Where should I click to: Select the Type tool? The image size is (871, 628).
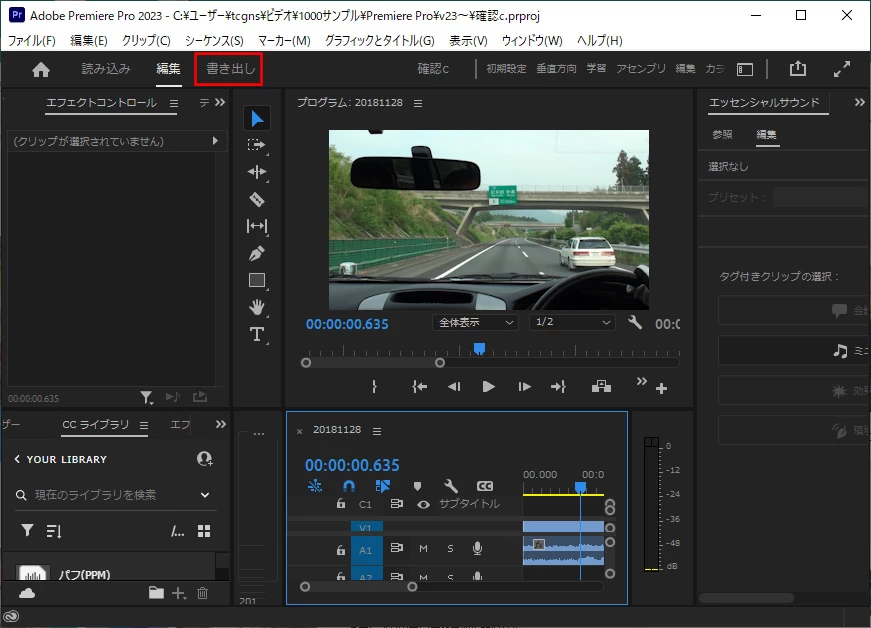[x=257, y=334]
